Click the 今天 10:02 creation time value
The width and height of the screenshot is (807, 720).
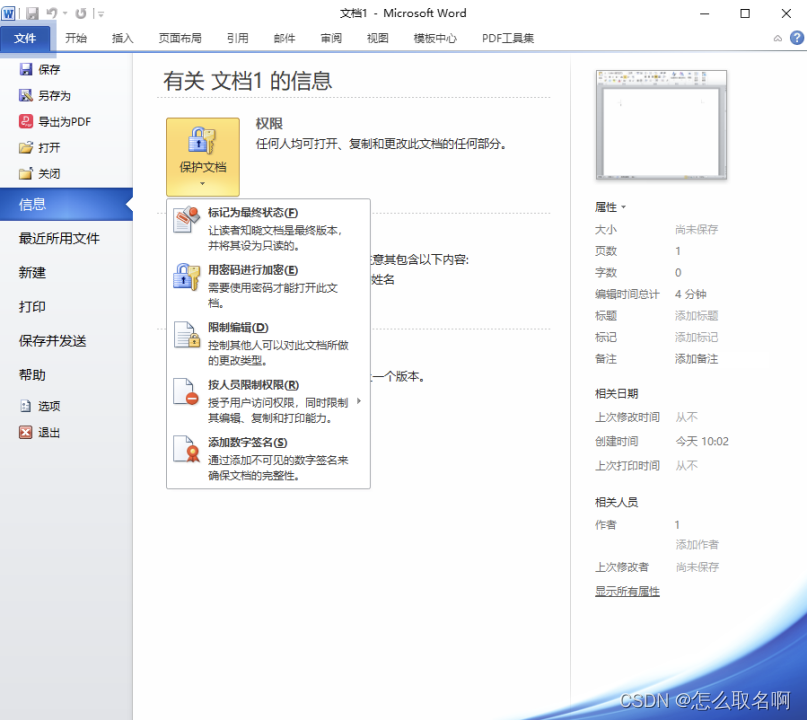pos(702,441)
